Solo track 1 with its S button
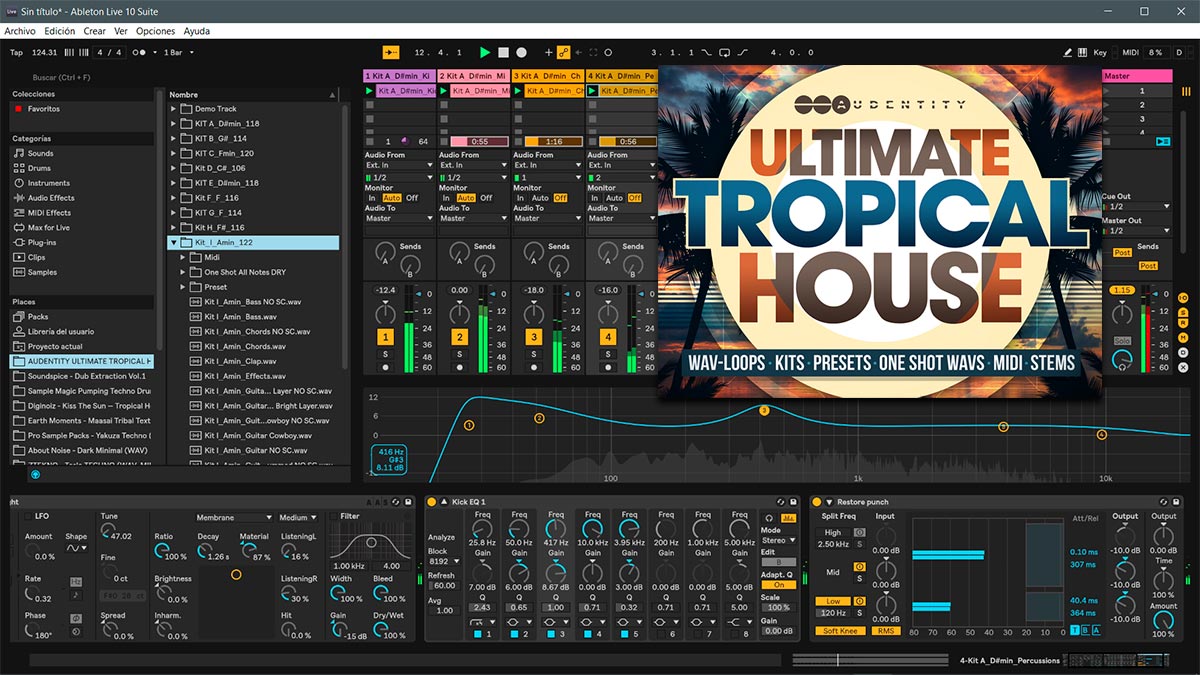1200x675 pixels. pos(385,354)
